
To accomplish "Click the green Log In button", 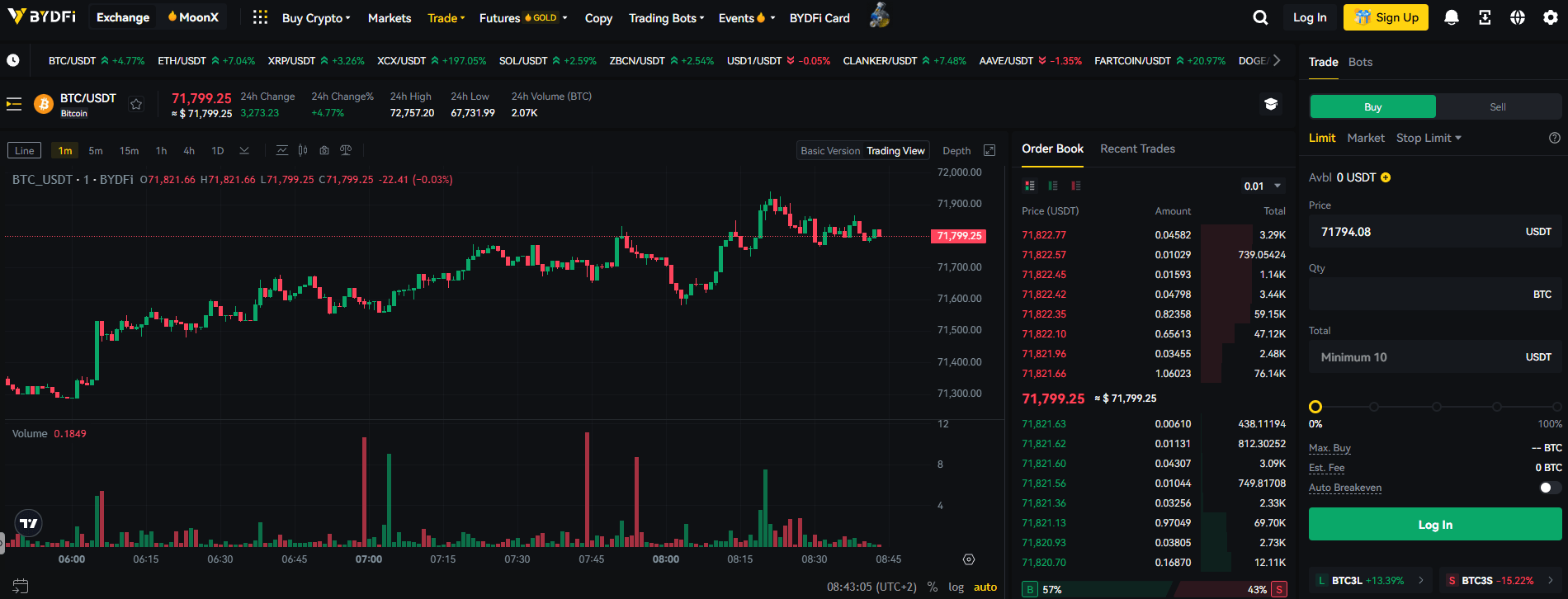I will pos(1434,525).
